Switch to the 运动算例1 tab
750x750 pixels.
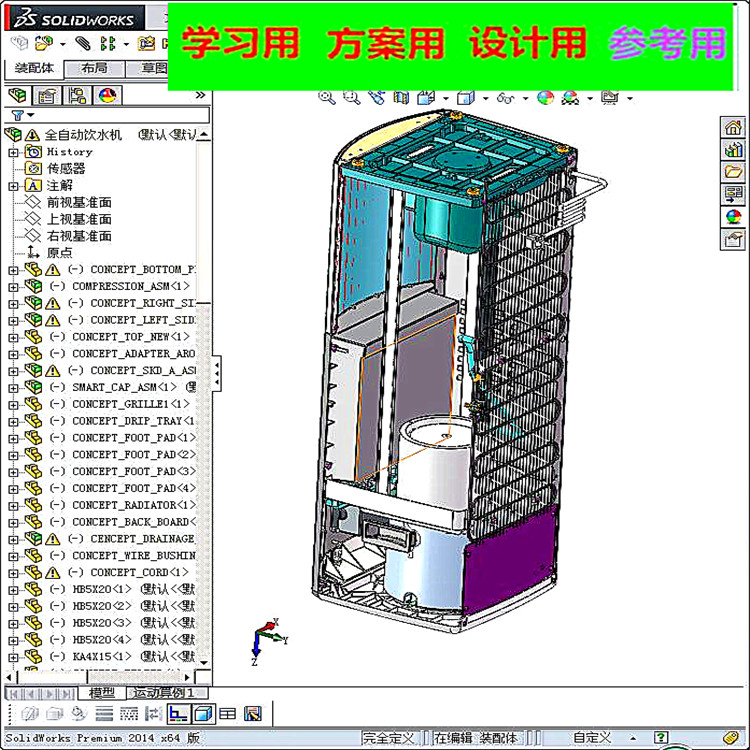pos(167,693)
